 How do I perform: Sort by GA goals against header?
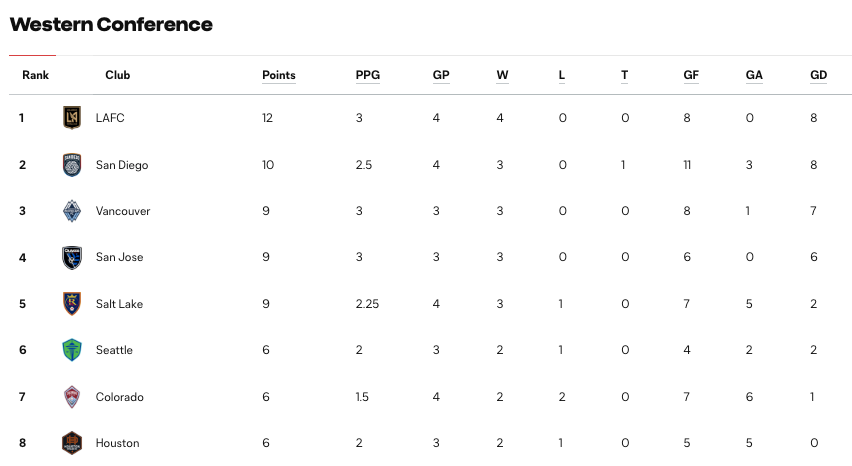(x=754, y=75)
